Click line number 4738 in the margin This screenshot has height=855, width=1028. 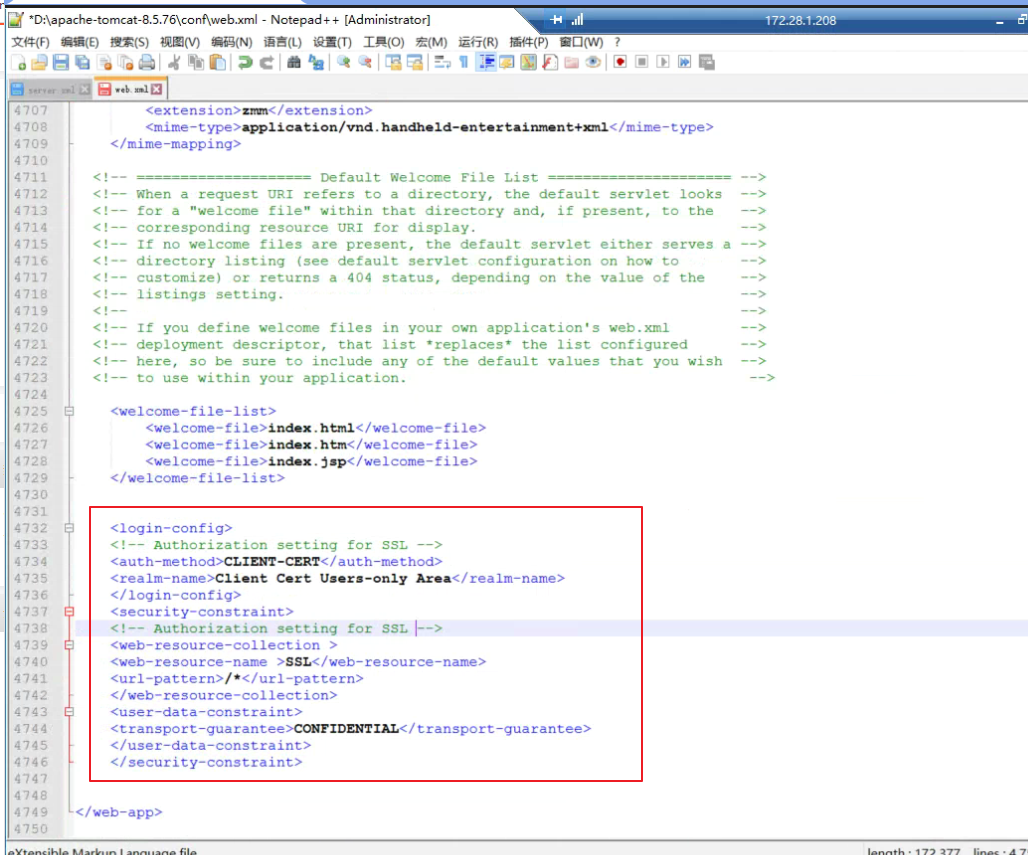point(31,628)
